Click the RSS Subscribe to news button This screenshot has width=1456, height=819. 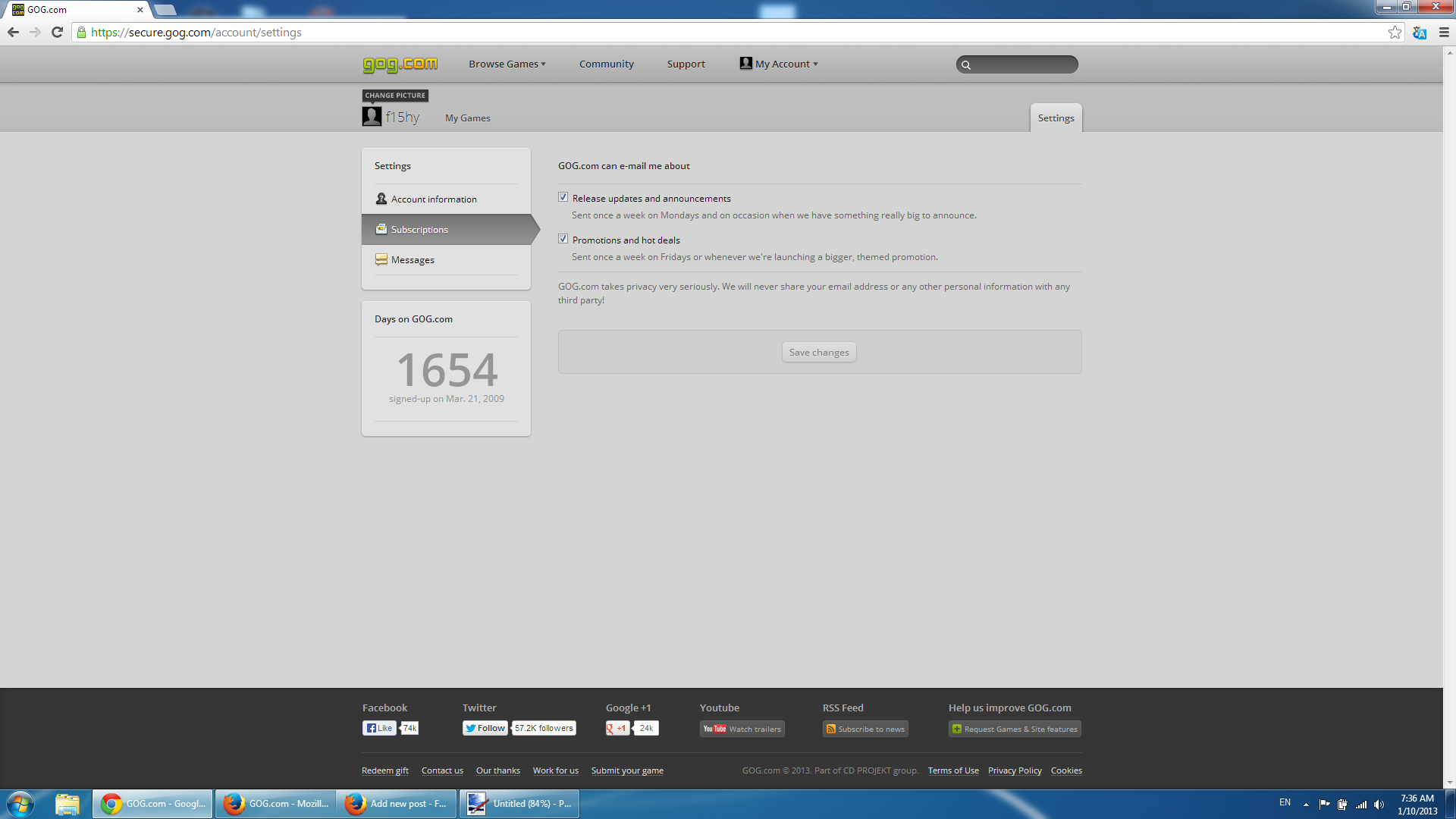coord(865,729)
